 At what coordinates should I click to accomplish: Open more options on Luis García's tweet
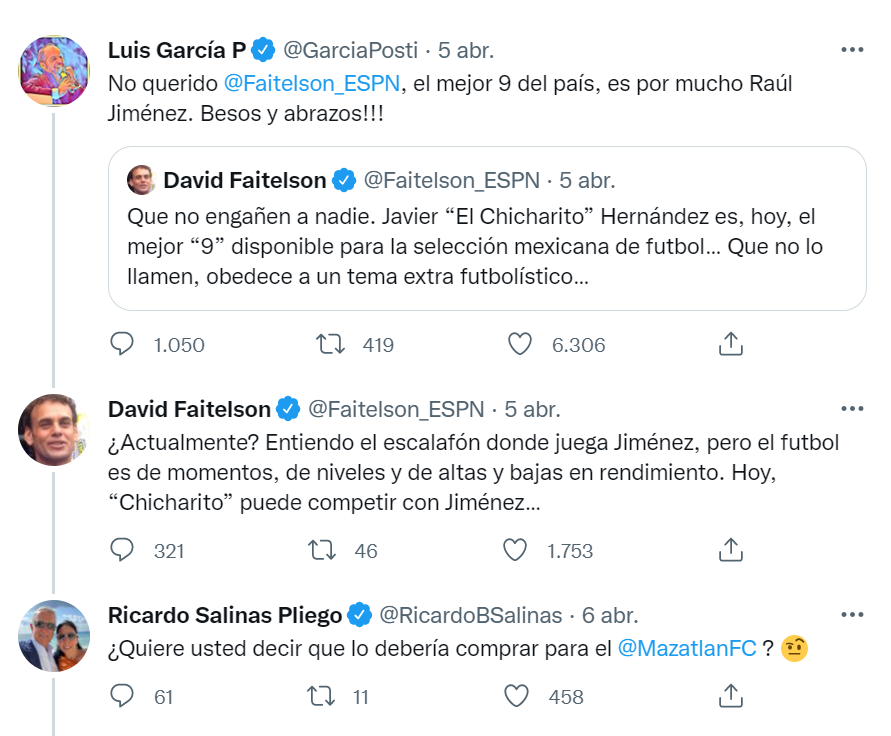pos(851,50)
